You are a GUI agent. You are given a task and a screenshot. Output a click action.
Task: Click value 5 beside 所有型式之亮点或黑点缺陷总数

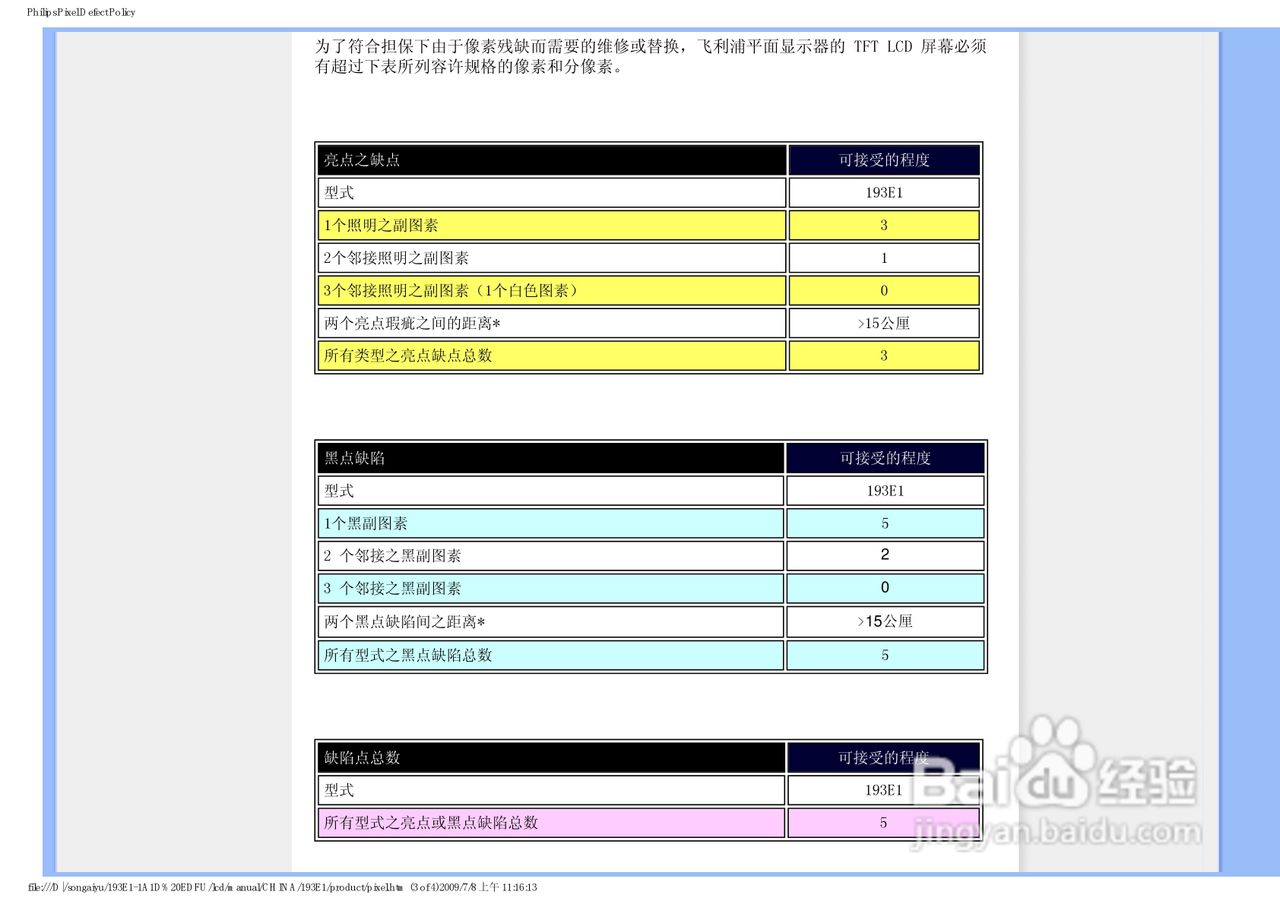884,822
